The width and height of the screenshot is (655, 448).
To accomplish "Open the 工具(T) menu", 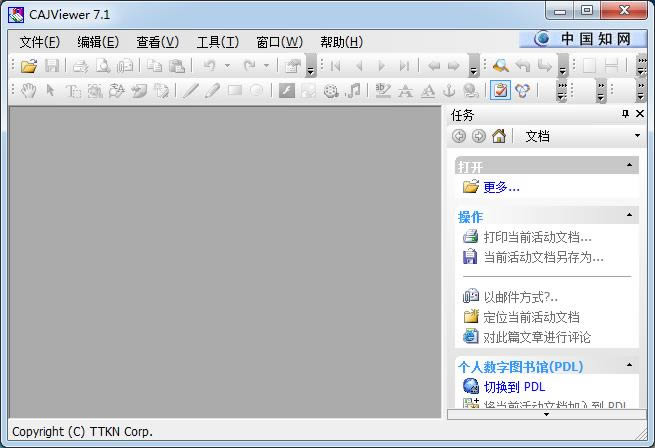I will (218, 42).
